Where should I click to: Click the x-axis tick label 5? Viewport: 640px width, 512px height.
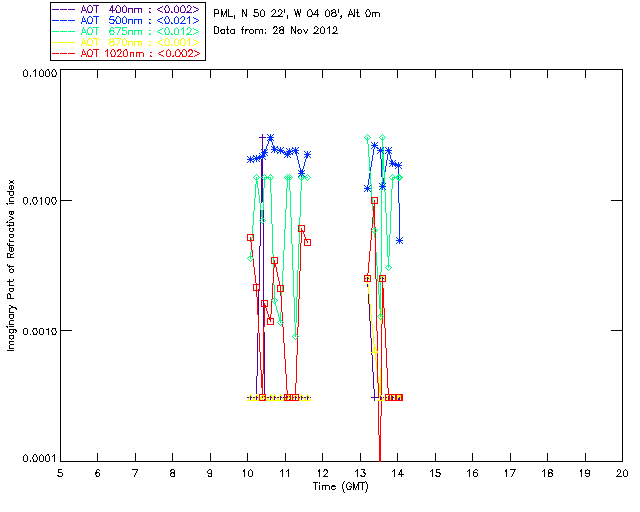tap(60, 473)
